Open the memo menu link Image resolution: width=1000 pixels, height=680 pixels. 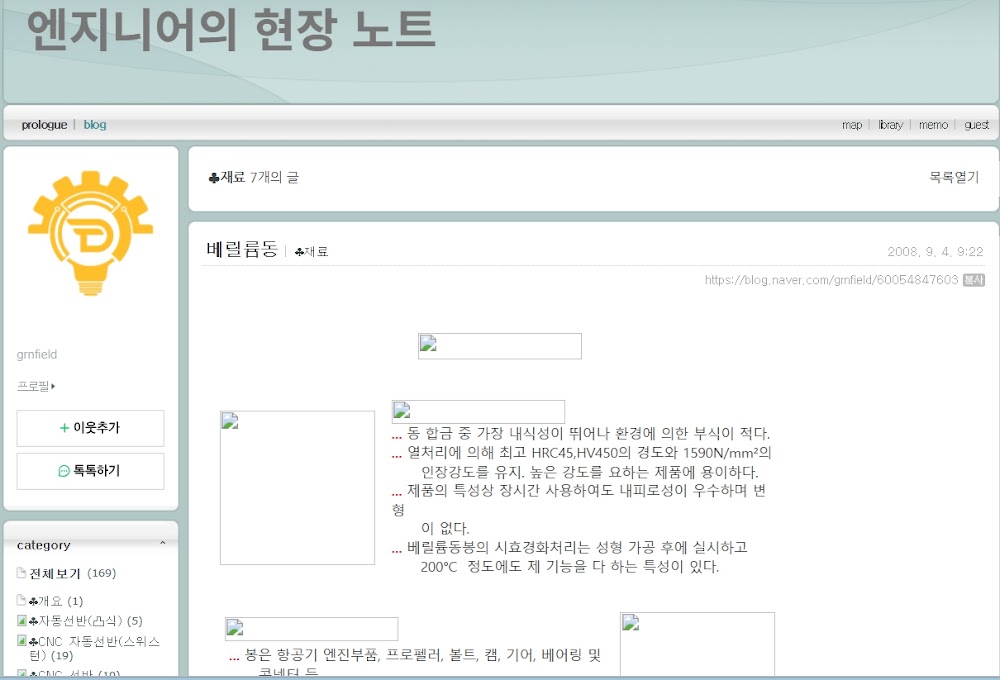pos(933,124)
